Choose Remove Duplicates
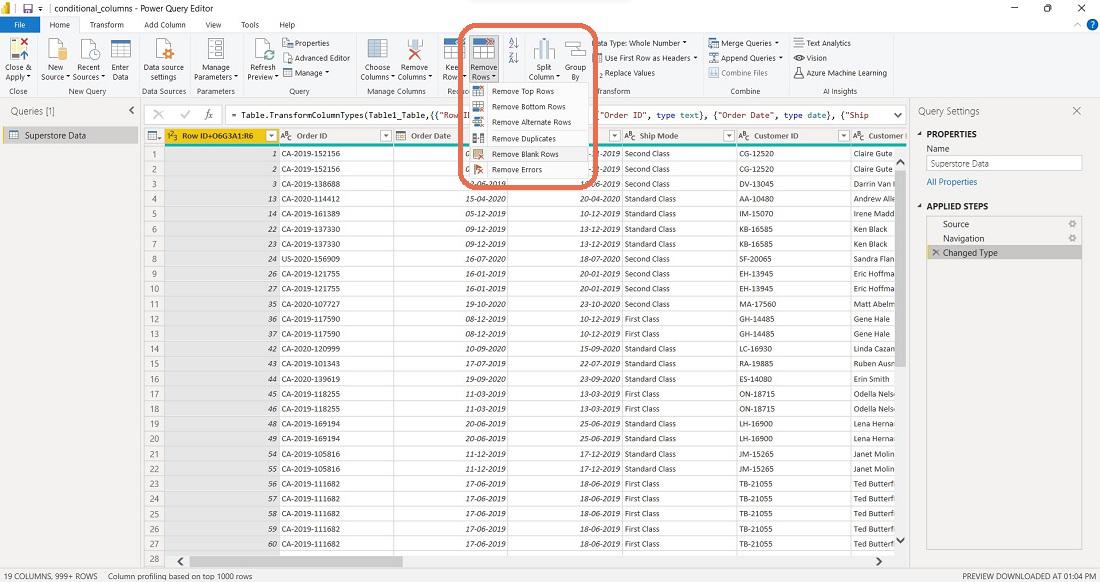Image resolution: width=1100 pixels, height=582 pixels. tap(528, 139)
